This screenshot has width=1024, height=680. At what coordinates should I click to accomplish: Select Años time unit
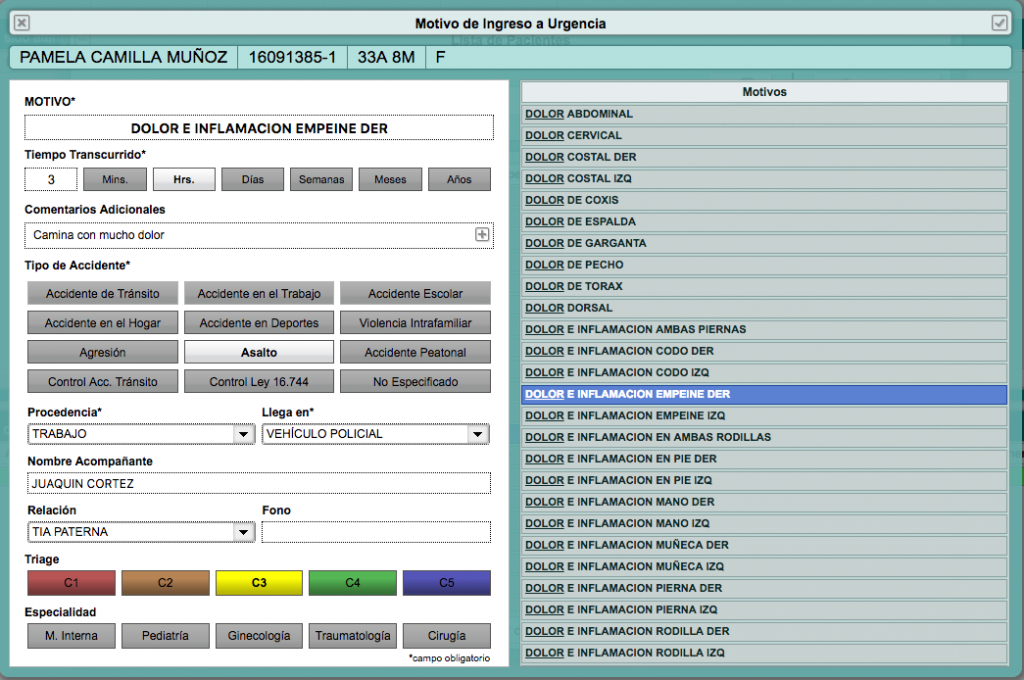[x=459, y=179]
